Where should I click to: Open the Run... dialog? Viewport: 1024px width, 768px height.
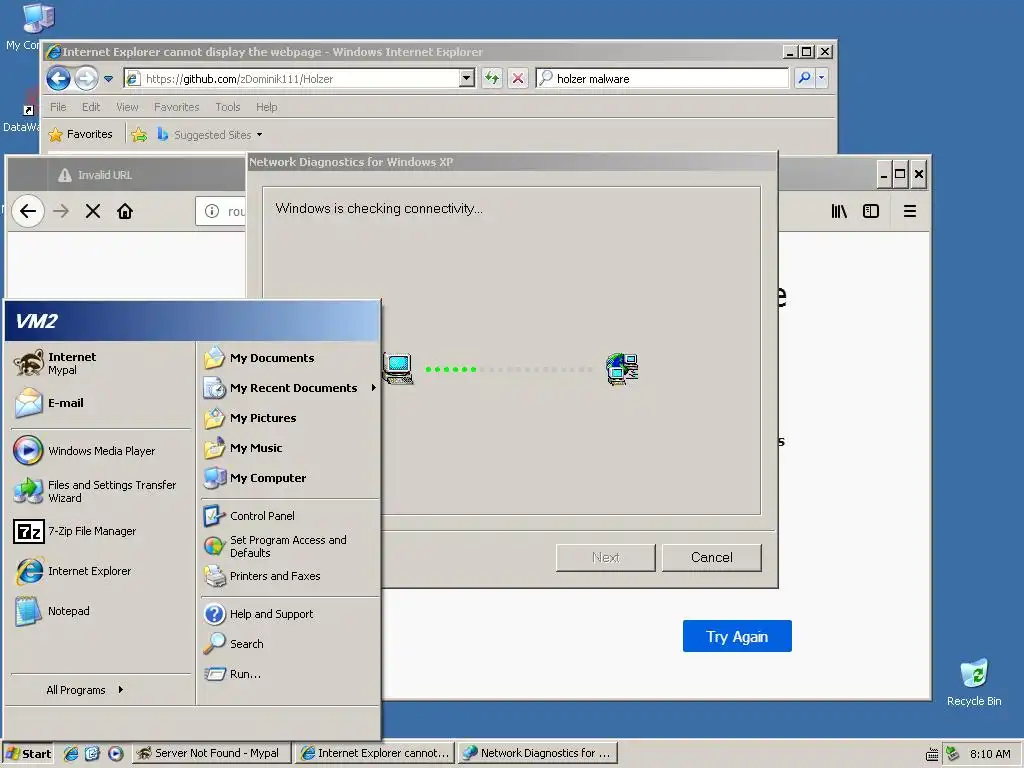point(289,674)
